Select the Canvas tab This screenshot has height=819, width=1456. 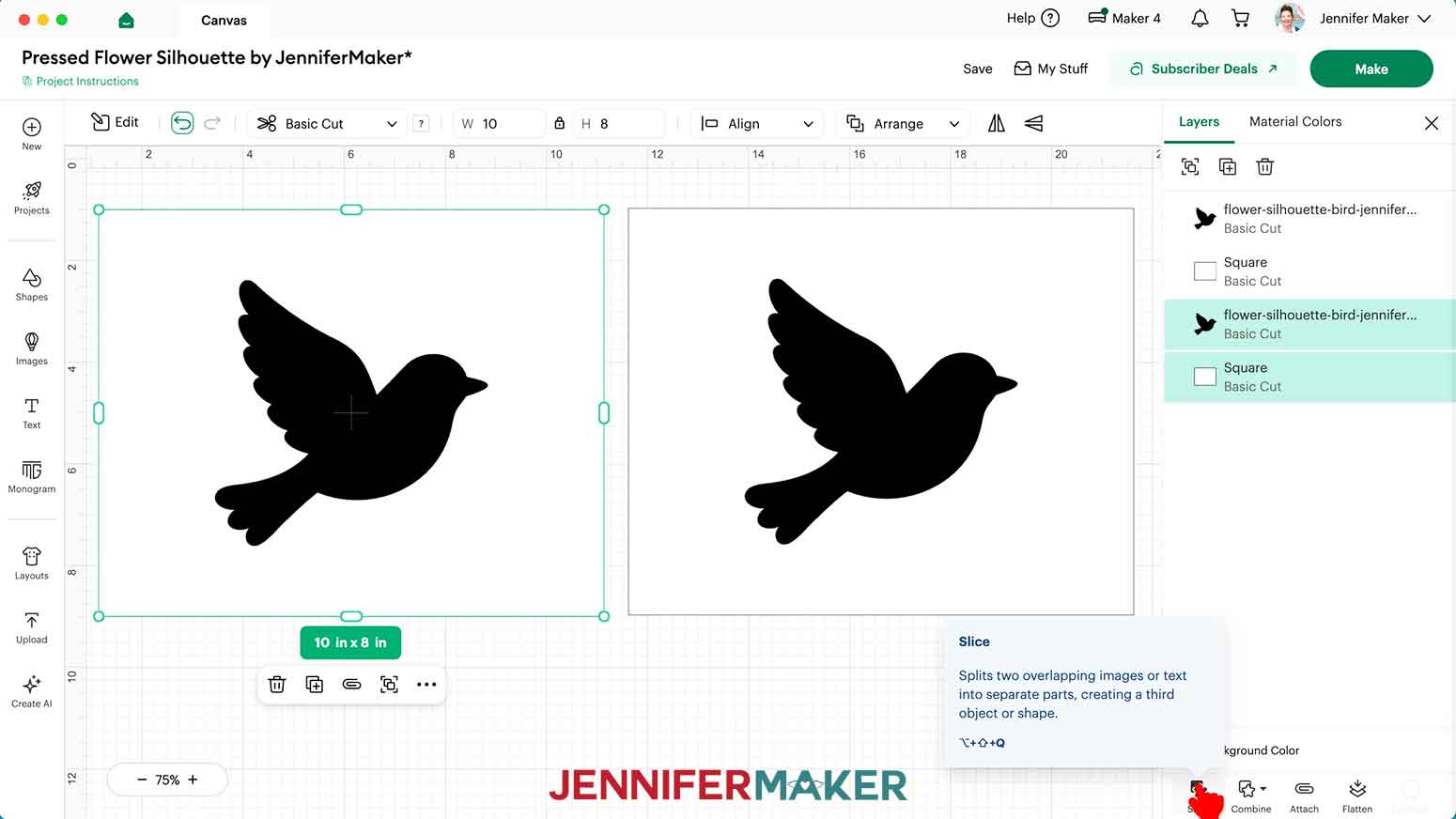(x=224, y=20)
